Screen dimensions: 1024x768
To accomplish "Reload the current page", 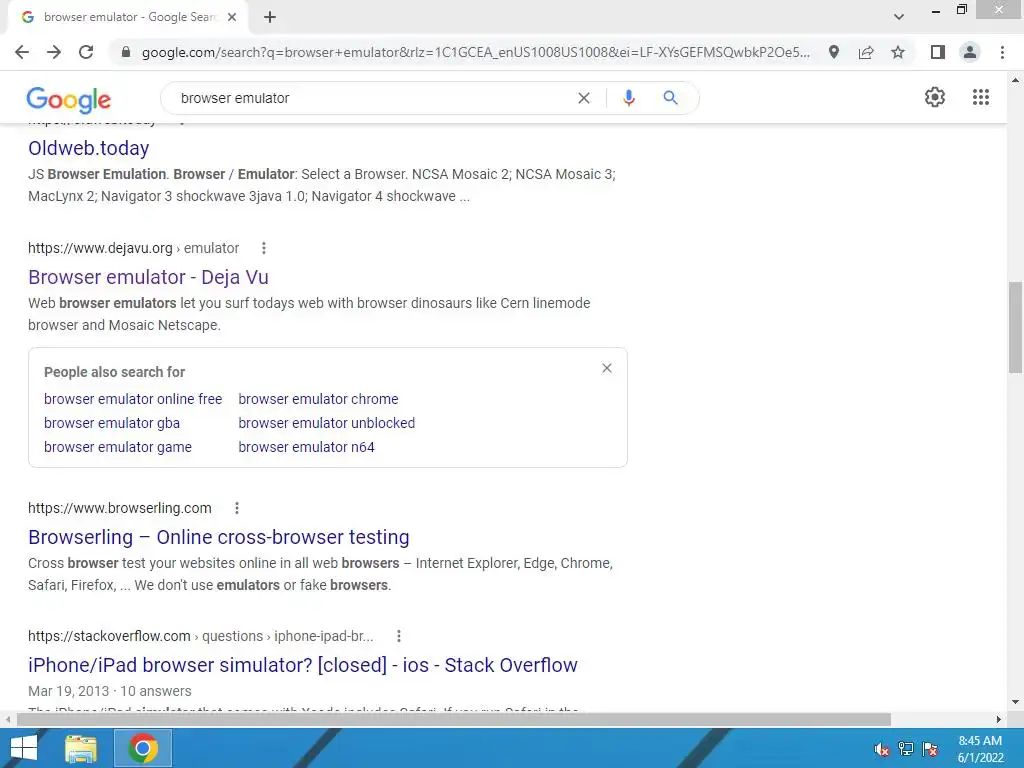I will pyautogui.click(x=86, y=52).
